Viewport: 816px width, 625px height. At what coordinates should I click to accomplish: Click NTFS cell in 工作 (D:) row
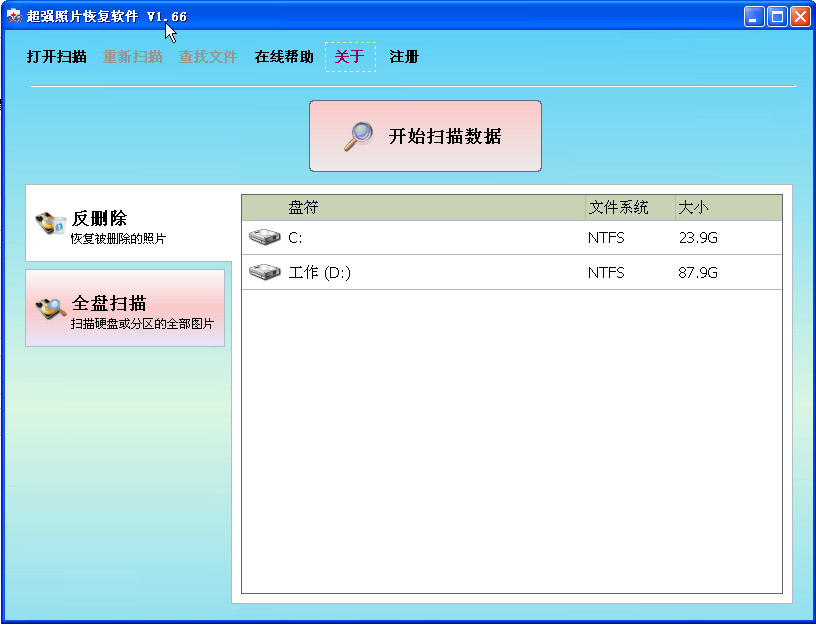[x=606, y=273]
